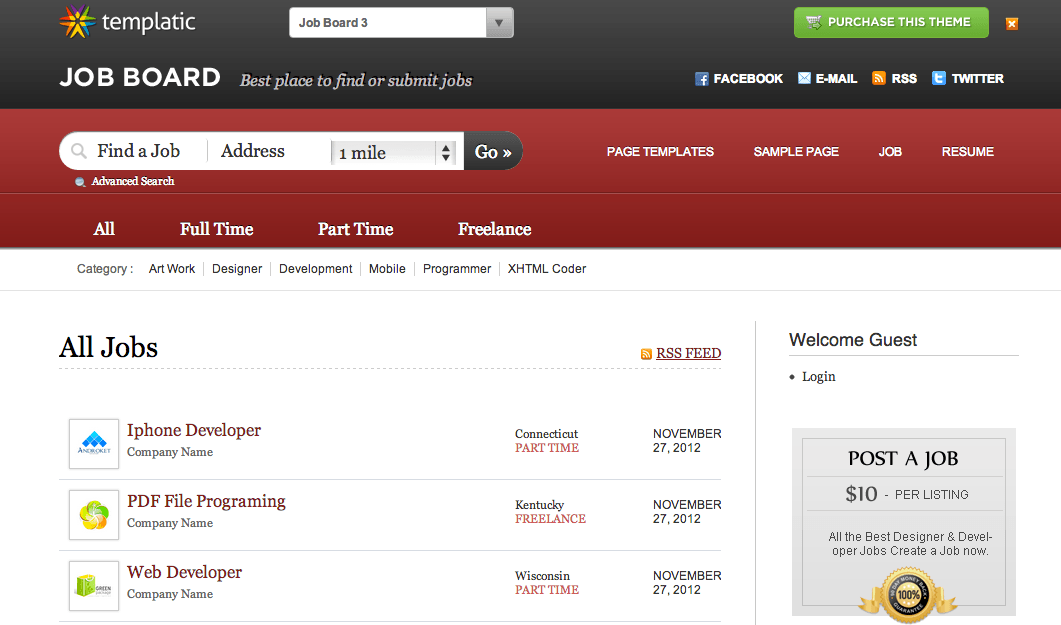This screenshot has height=625, width=1061.
Task: Click the RSS icon next to Twitter
Action: (879, 78)
